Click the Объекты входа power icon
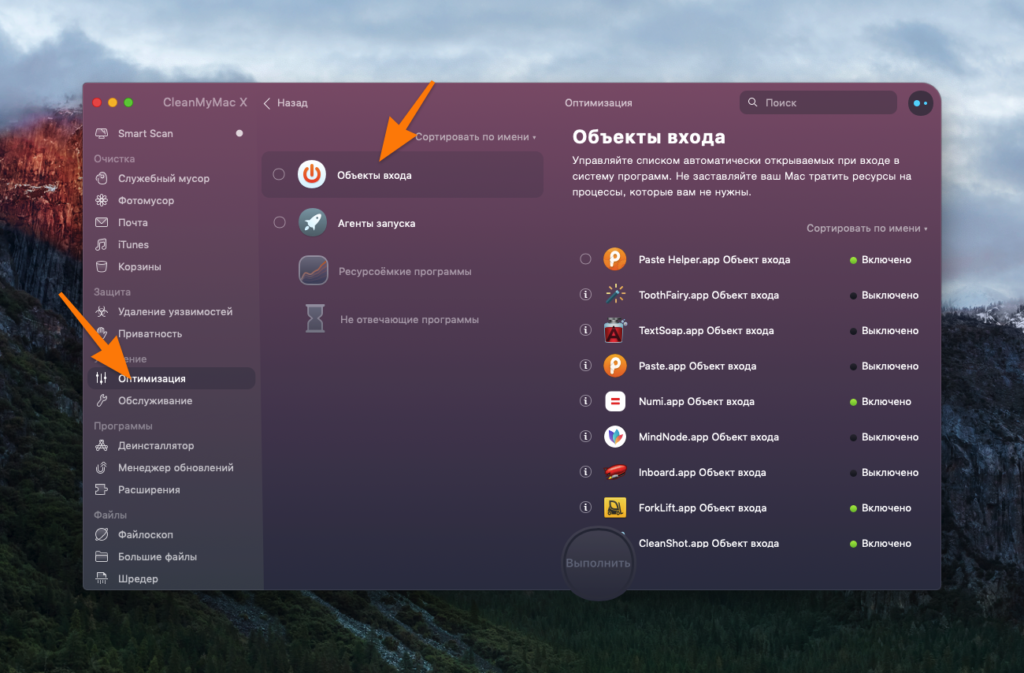1024x673 pixels. click(x=312, y=174)
